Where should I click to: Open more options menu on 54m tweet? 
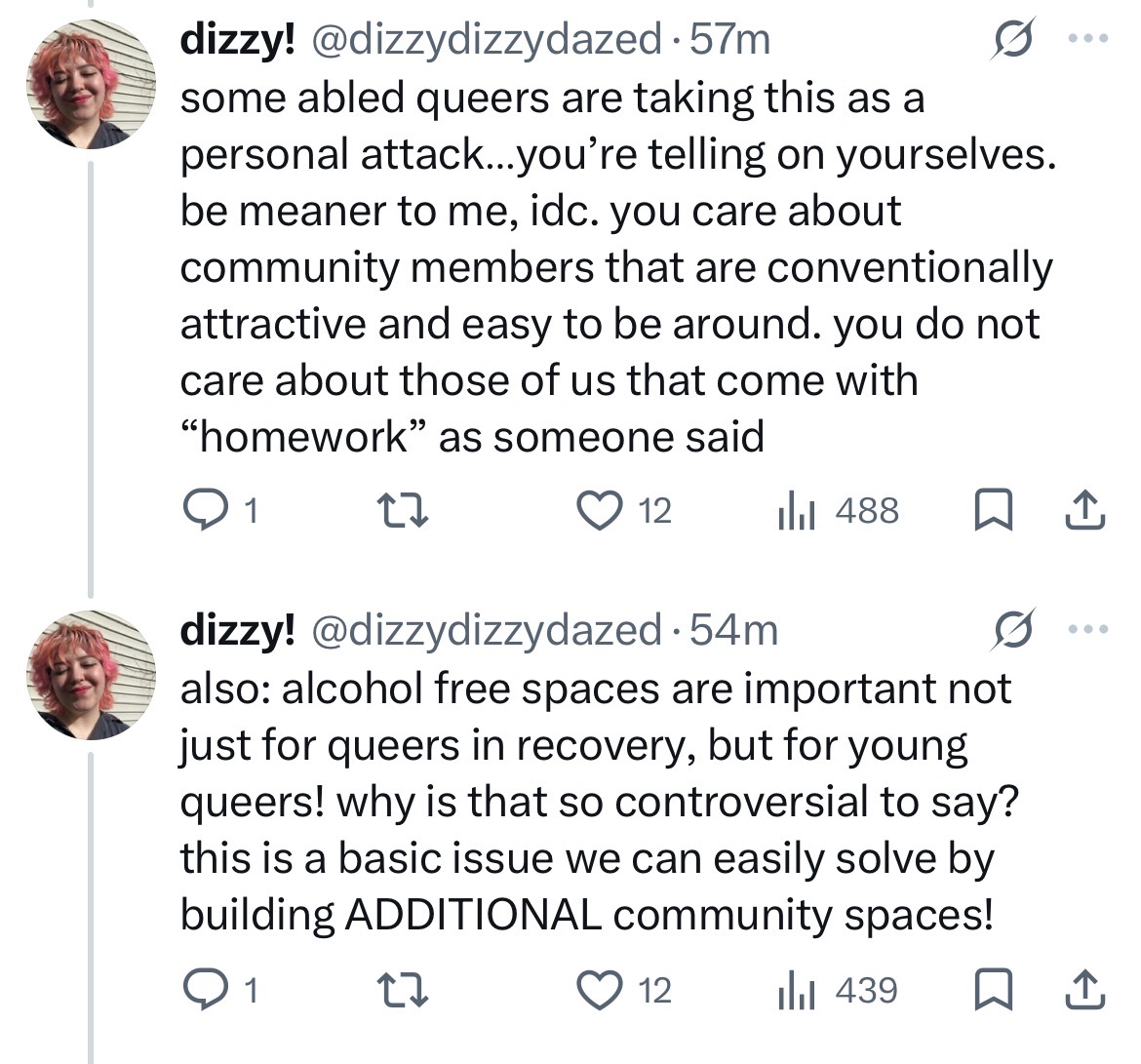click(1088, 629)
